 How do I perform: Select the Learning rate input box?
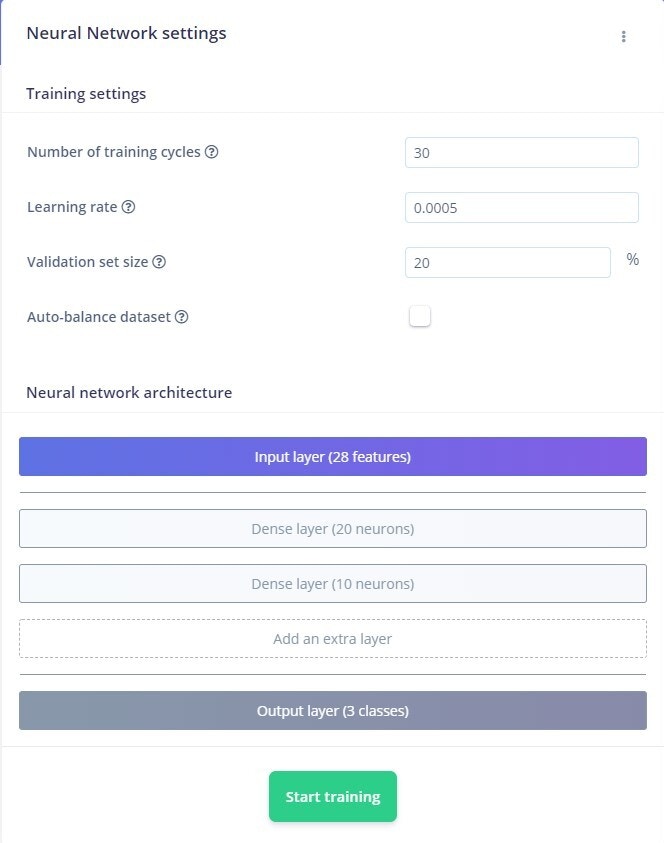[x=522, y=208]
